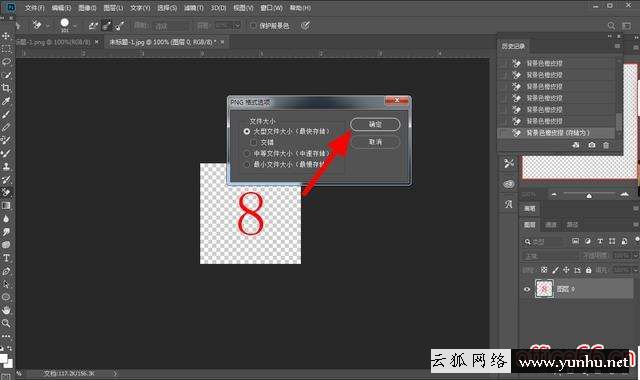Close the PNG 格式选项 dialog
The image size is (640, 380).
[x=396, y=101]
